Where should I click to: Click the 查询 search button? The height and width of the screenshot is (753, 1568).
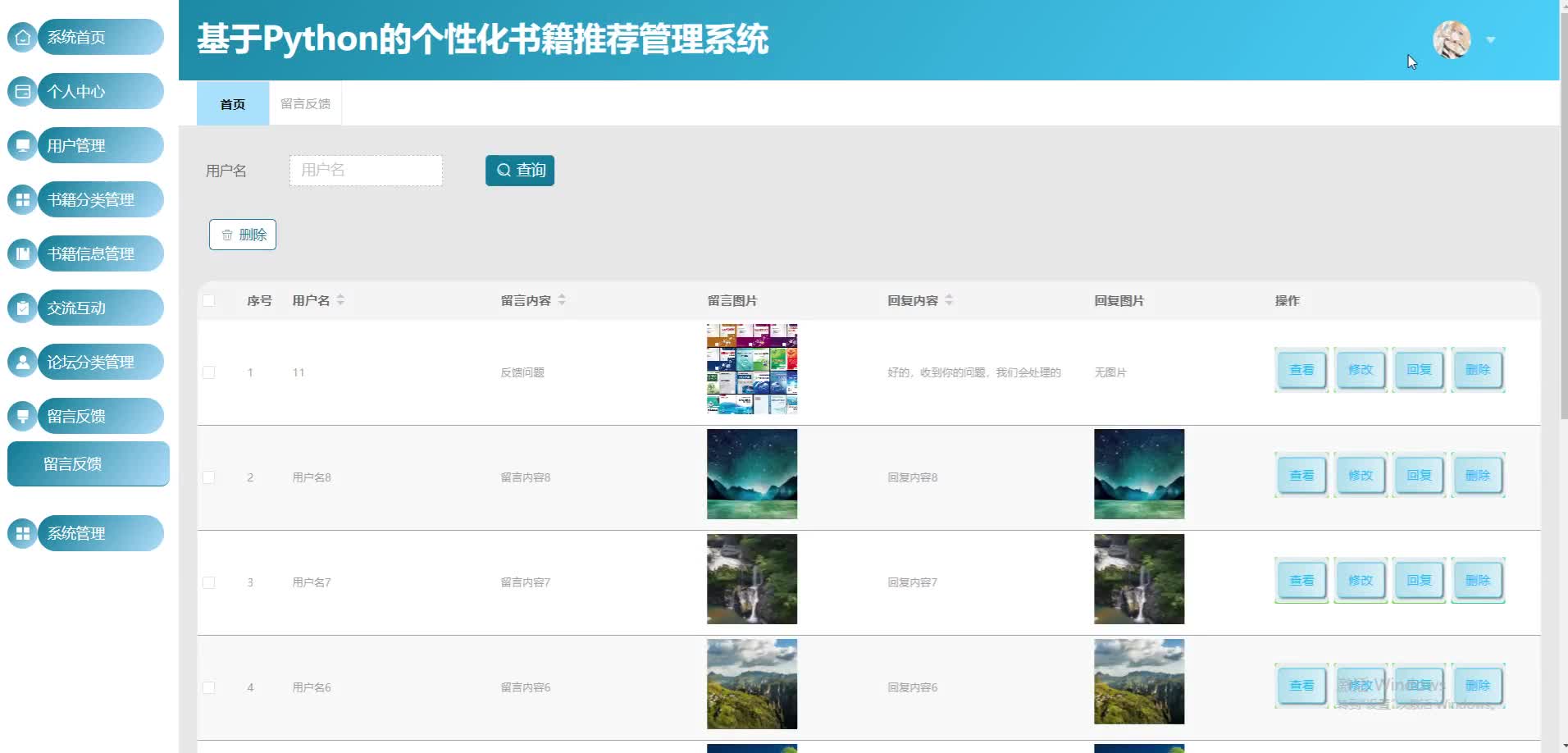click(520, 171)
